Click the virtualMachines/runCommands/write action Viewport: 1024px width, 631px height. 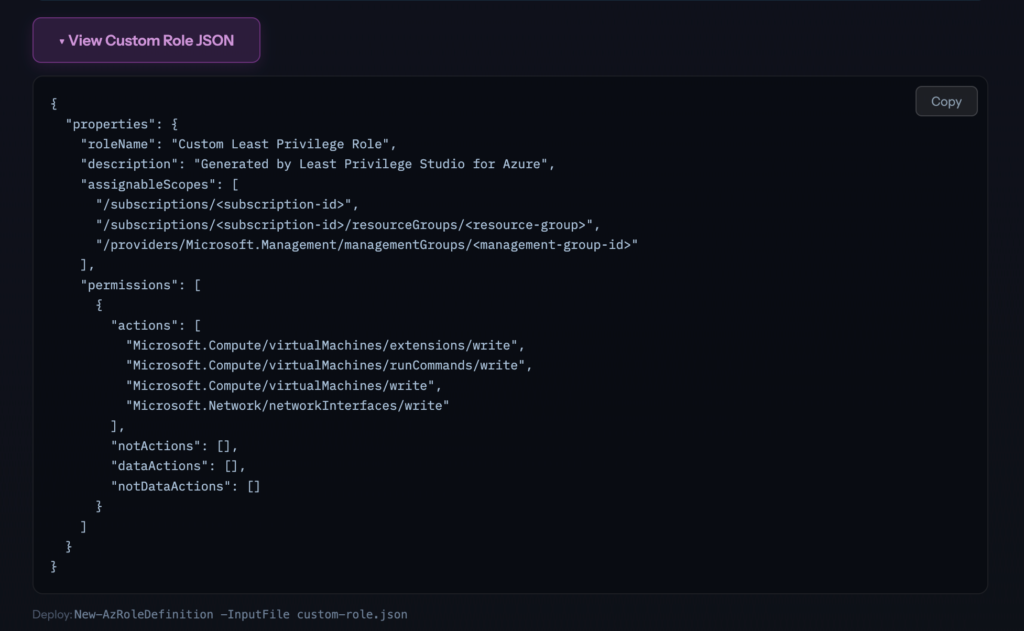point(328,365)
